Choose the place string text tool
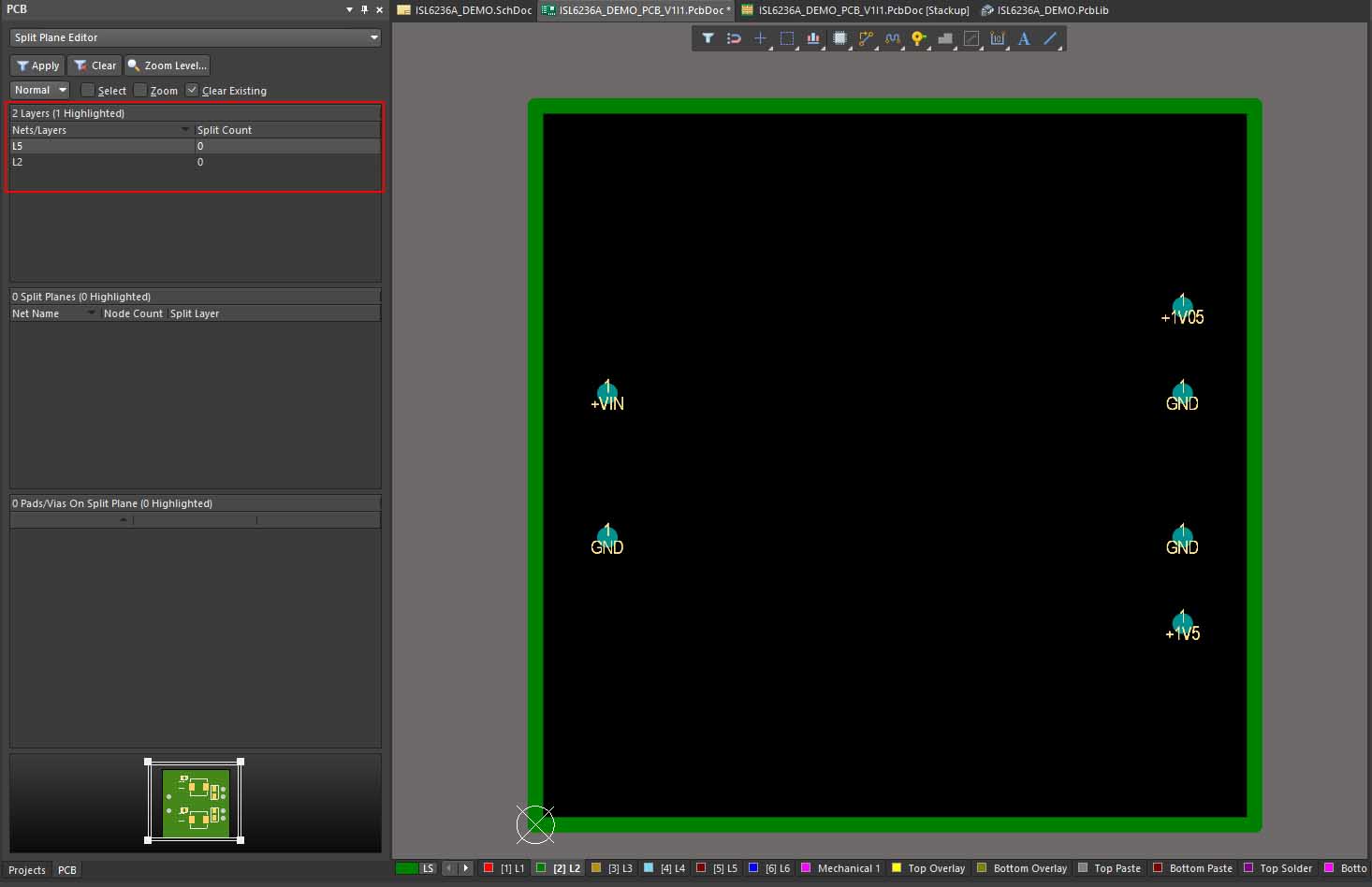1372x887 pixels. click(1024, 38)
